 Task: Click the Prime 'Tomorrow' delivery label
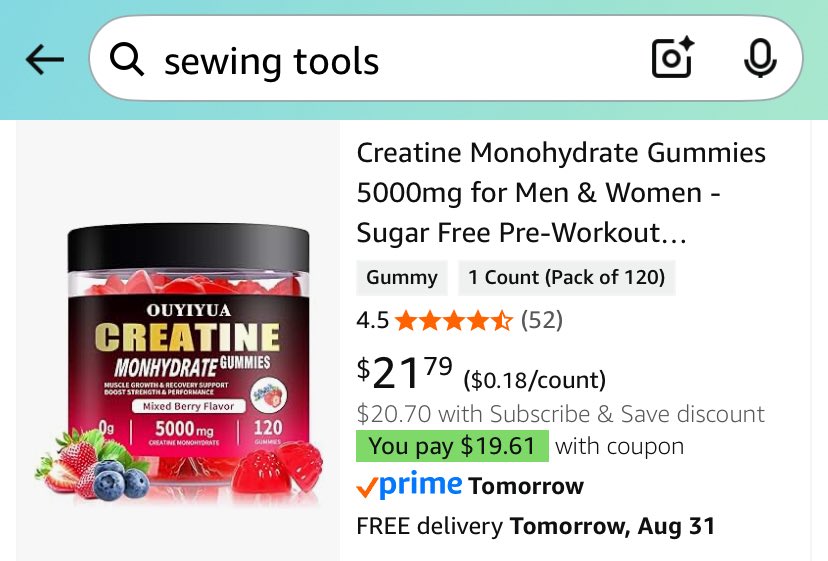tap(526, 486)
